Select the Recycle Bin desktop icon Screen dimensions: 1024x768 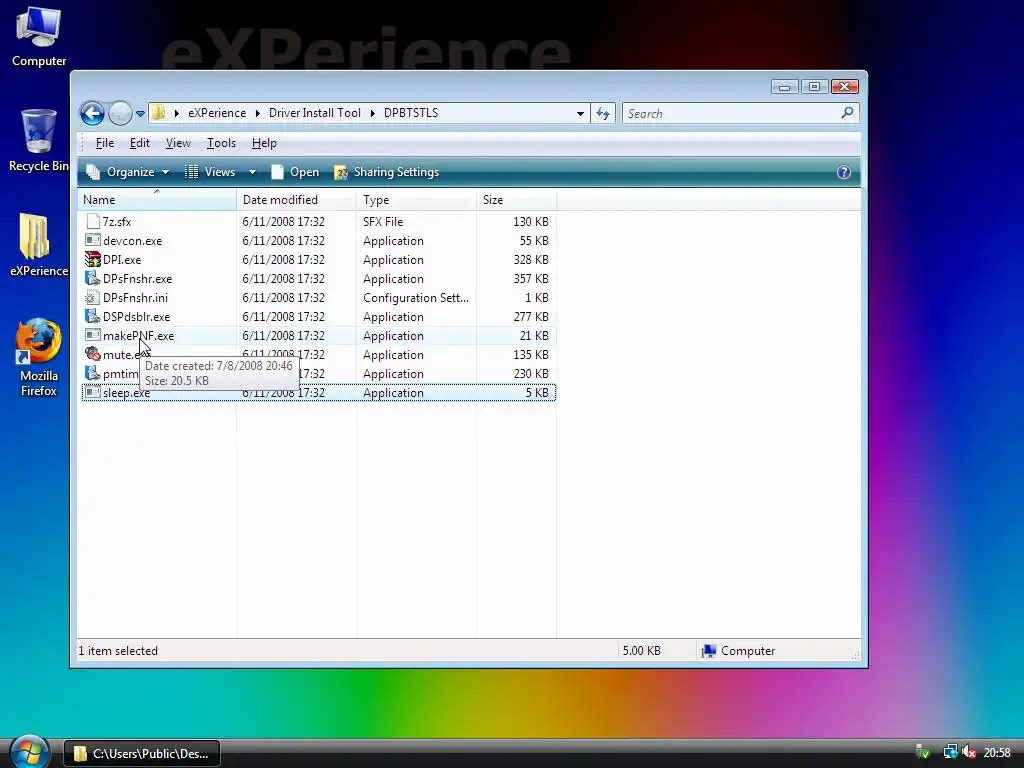tap(39, 140)
